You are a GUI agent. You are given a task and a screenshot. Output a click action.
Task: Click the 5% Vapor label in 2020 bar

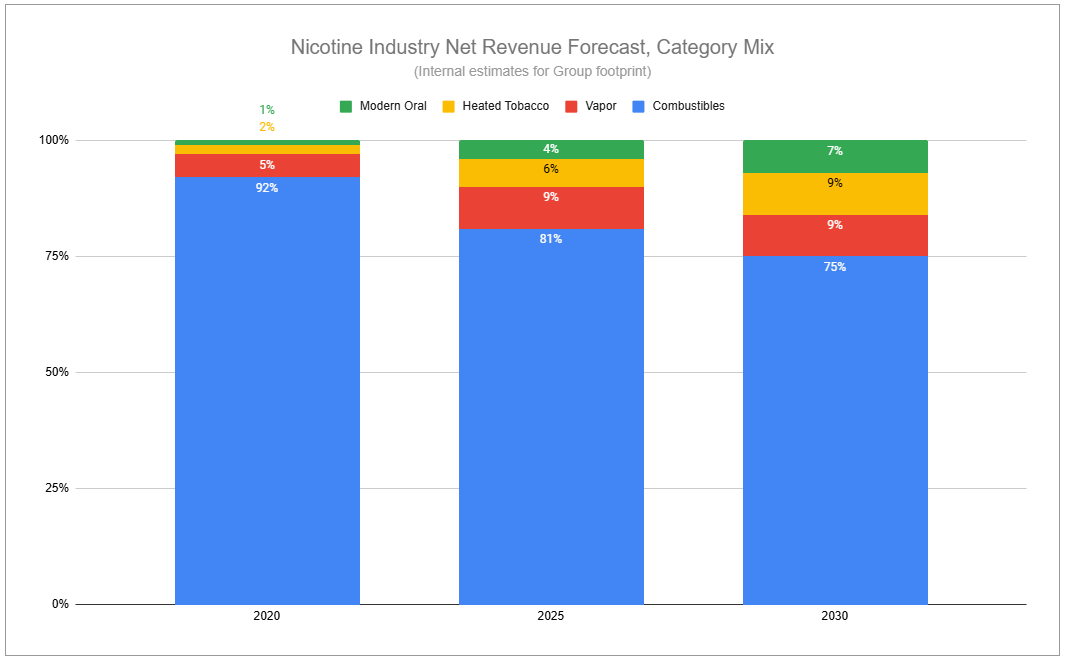(x=267, y=165)
